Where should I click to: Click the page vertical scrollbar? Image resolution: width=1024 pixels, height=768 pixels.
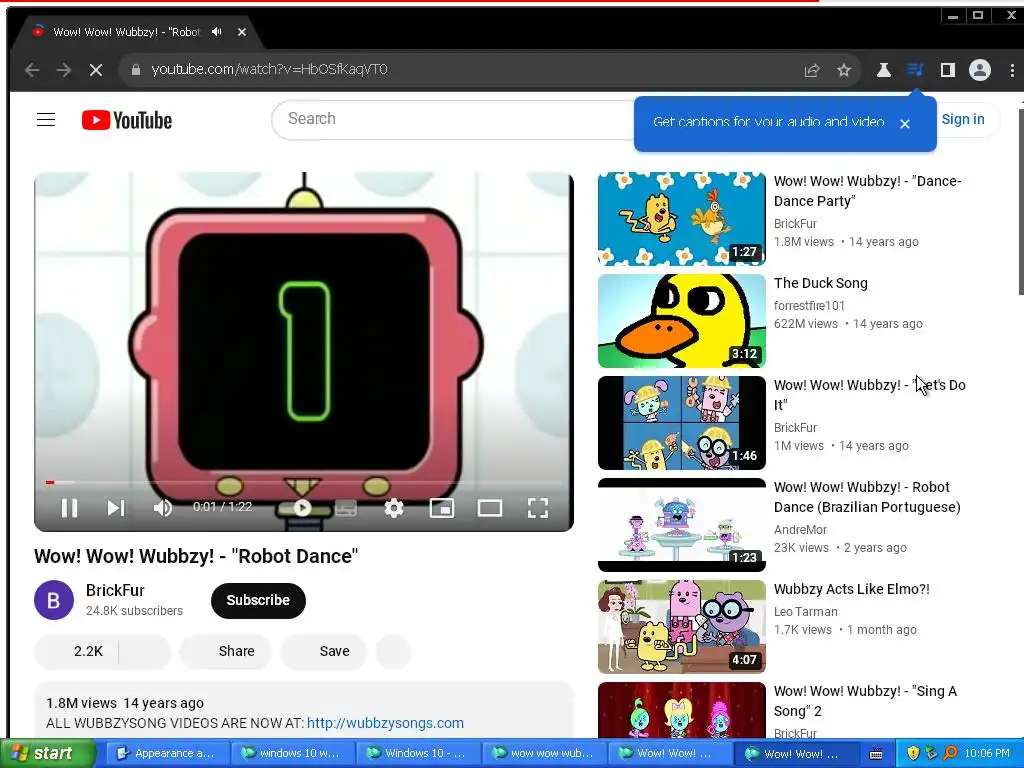pyautogui.click(x=1020, y=201)
